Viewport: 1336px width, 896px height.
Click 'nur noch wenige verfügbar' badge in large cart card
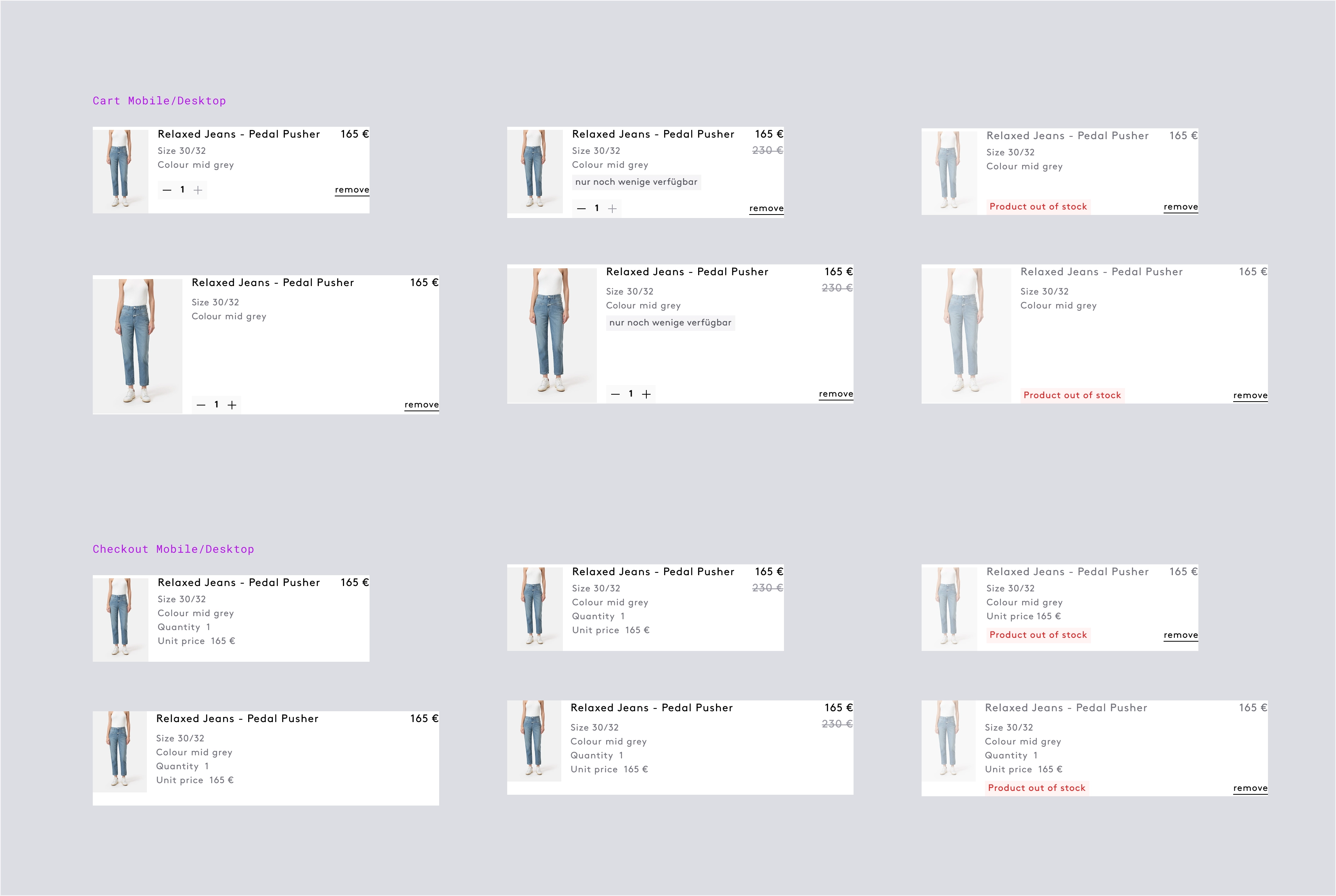tap(670, 323)
